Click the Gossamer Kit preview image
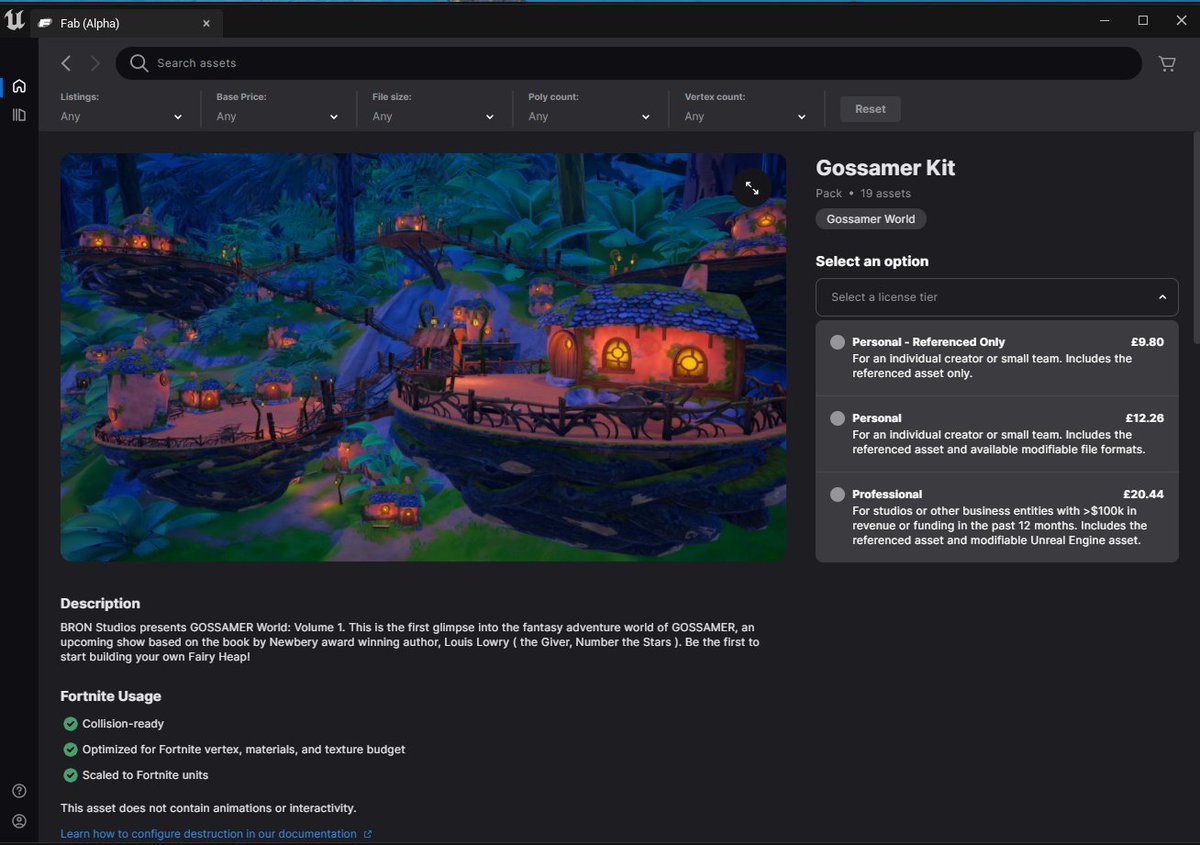The height and width of the screenshot is (845, 1200). pos(423,357)
